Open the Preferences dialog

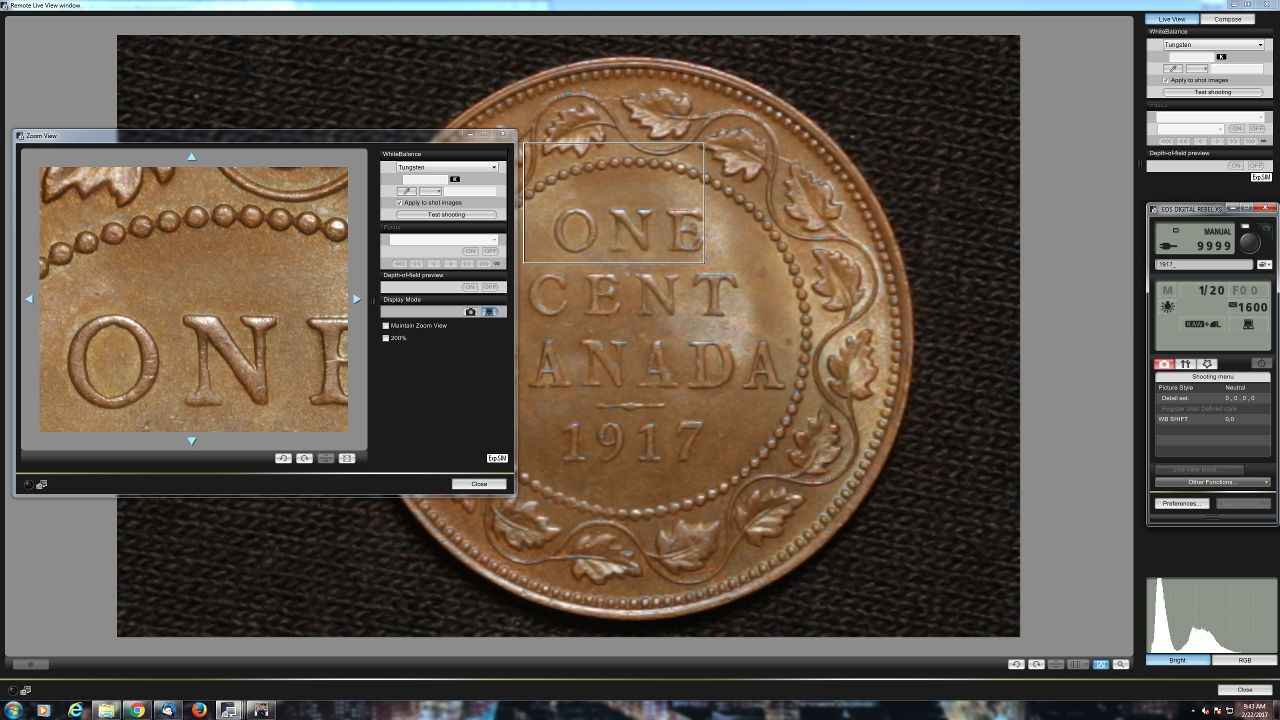click(x=1181, y=504)
